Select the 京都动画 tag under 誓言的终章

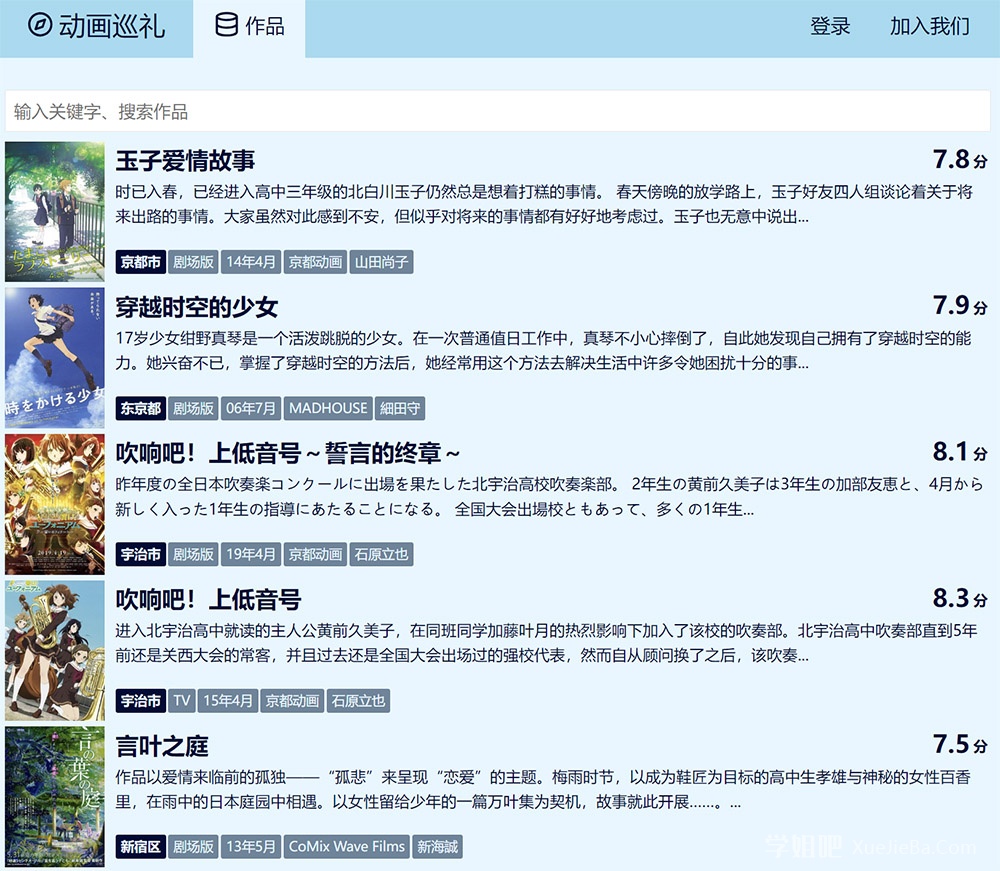316,554
